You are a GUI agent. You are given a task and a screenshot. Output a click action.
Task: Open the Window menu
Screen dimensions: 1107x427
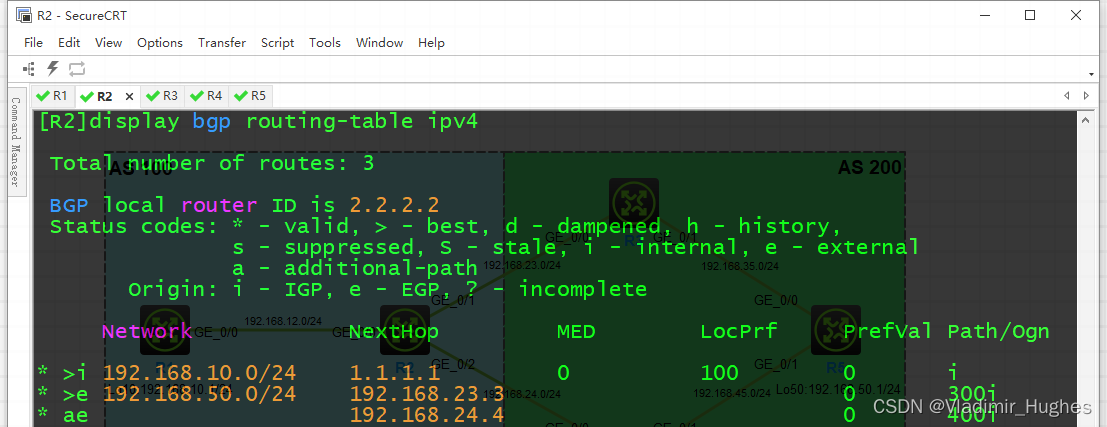coord(379,43)
